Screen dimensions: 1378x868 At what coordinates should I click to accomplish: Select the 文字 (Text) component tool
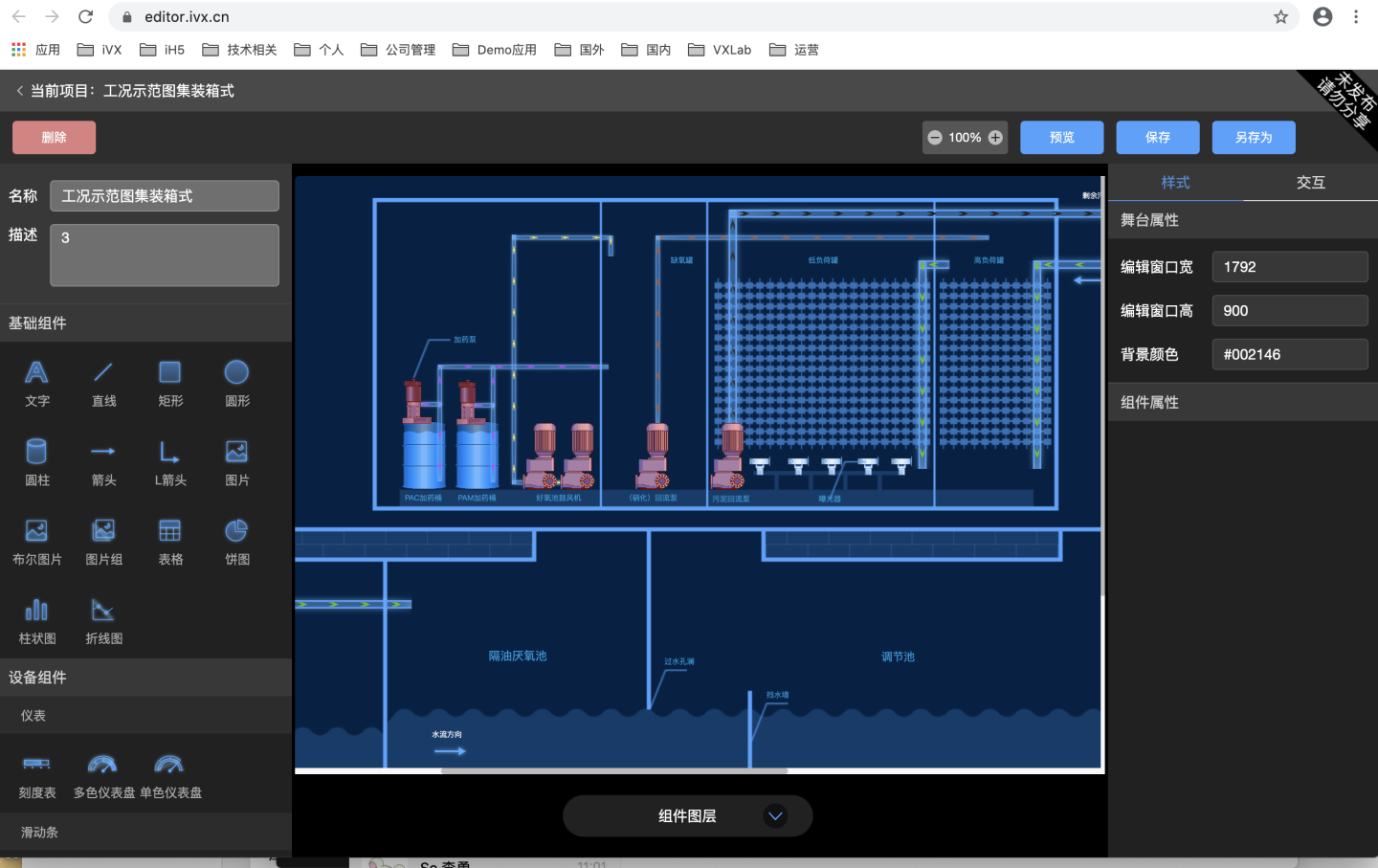pyautogui.click(x=36, y=383)
